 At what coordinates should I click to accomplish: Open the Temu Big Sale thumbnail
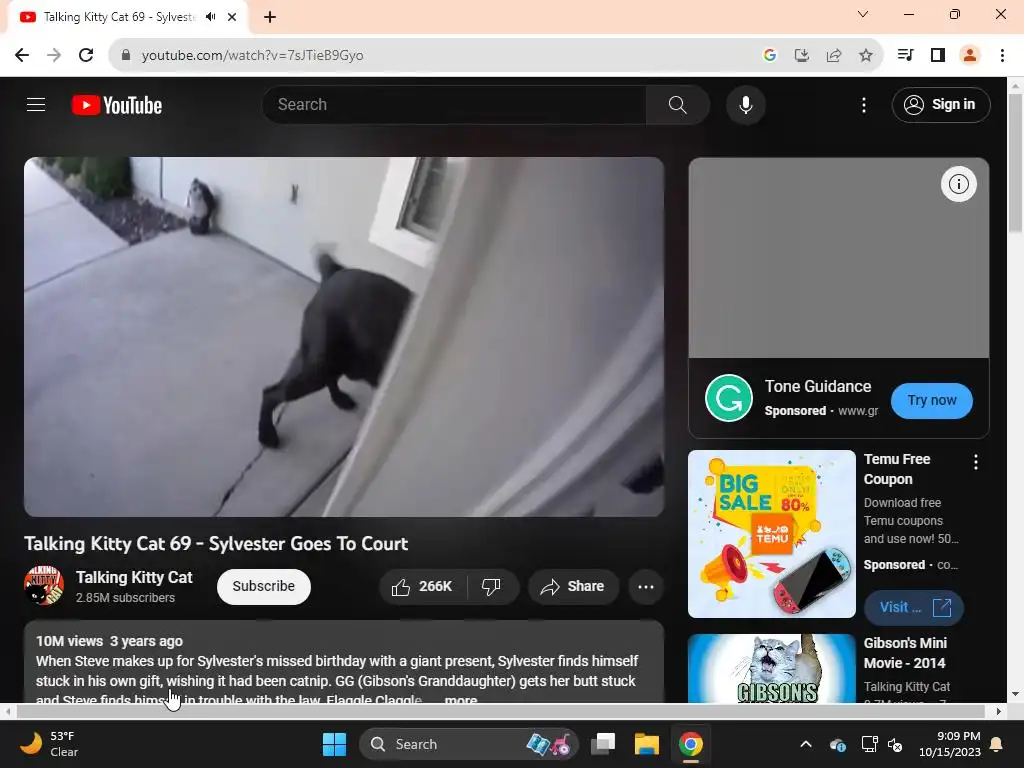point(771,534)
